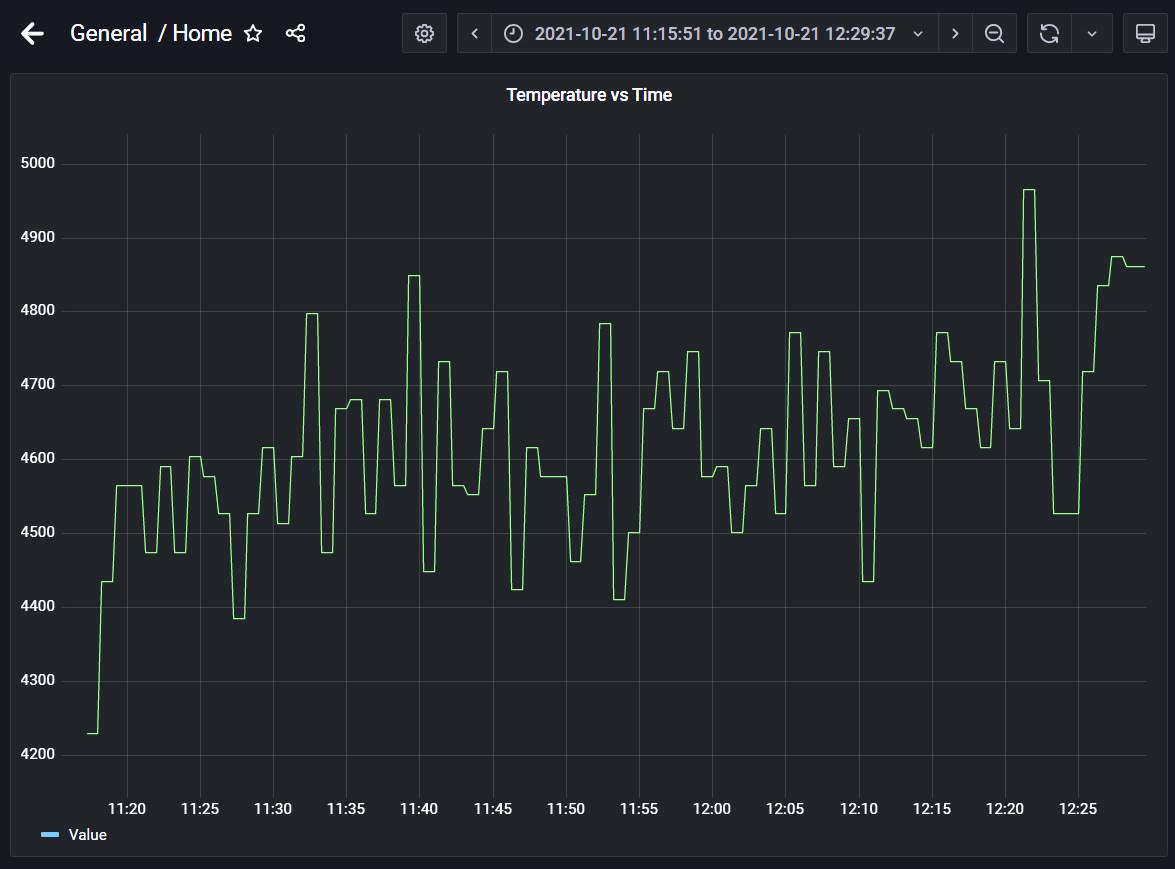
Task: Shift the time range forward
Action: [955, 33]
